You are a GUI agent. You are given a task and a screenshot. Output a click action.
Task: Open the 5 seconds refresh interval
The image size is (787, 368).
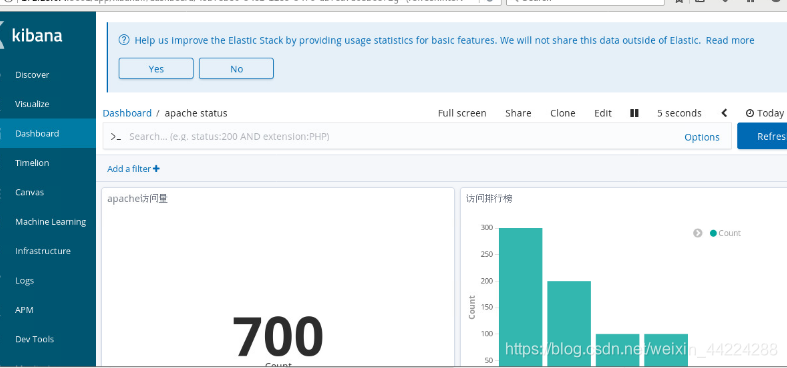pos(679,113)
